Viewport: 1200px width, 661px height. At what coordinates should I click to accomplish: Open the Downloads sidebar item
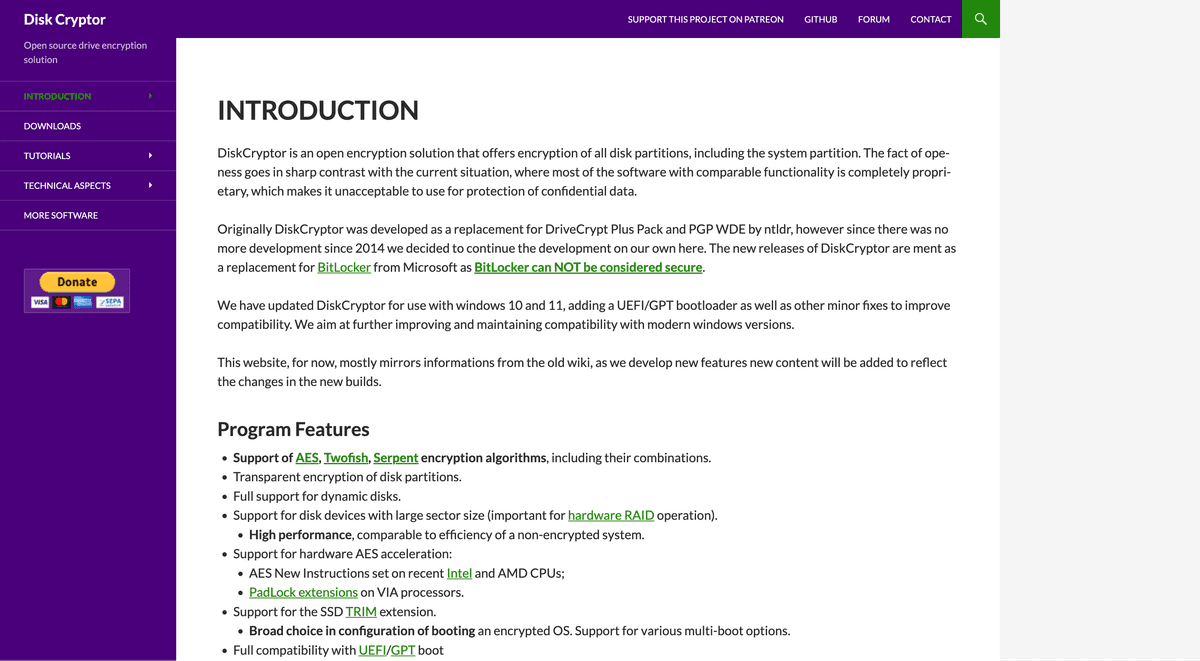(x=52, y=126)
